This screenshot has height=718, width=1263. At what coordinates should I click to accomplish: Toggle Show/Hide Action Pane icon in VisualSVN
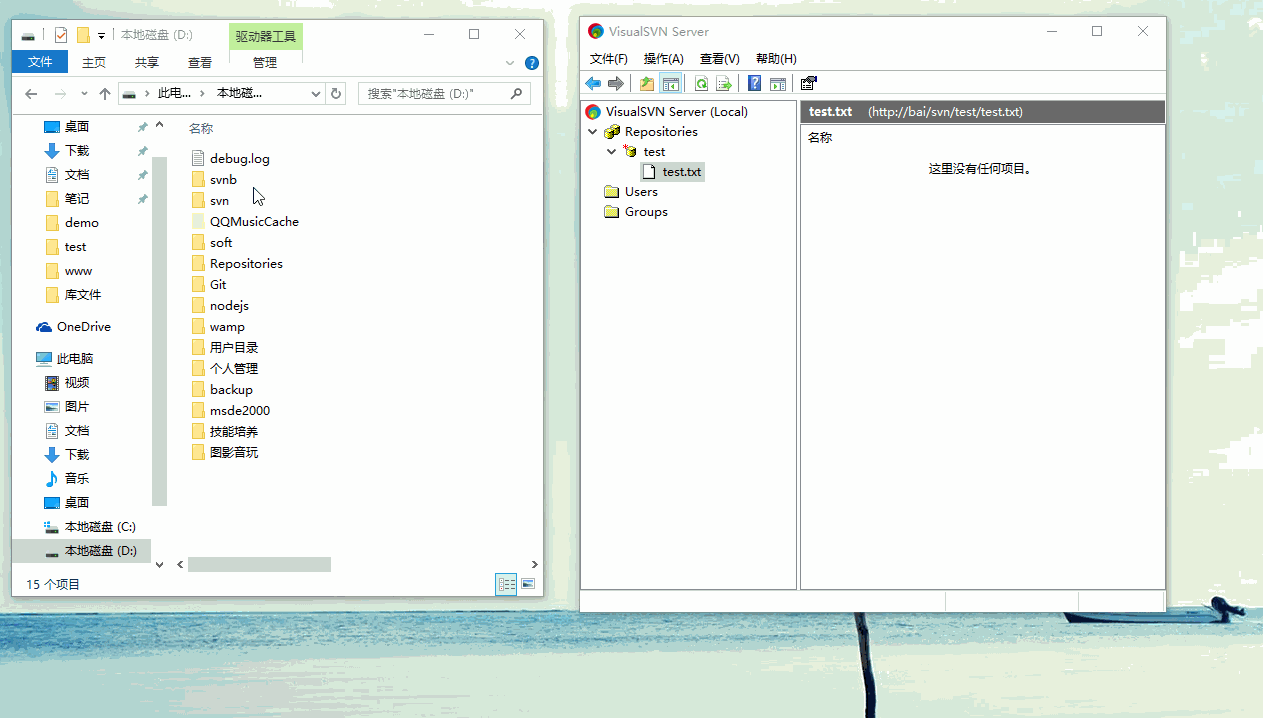tap(777, 84)
